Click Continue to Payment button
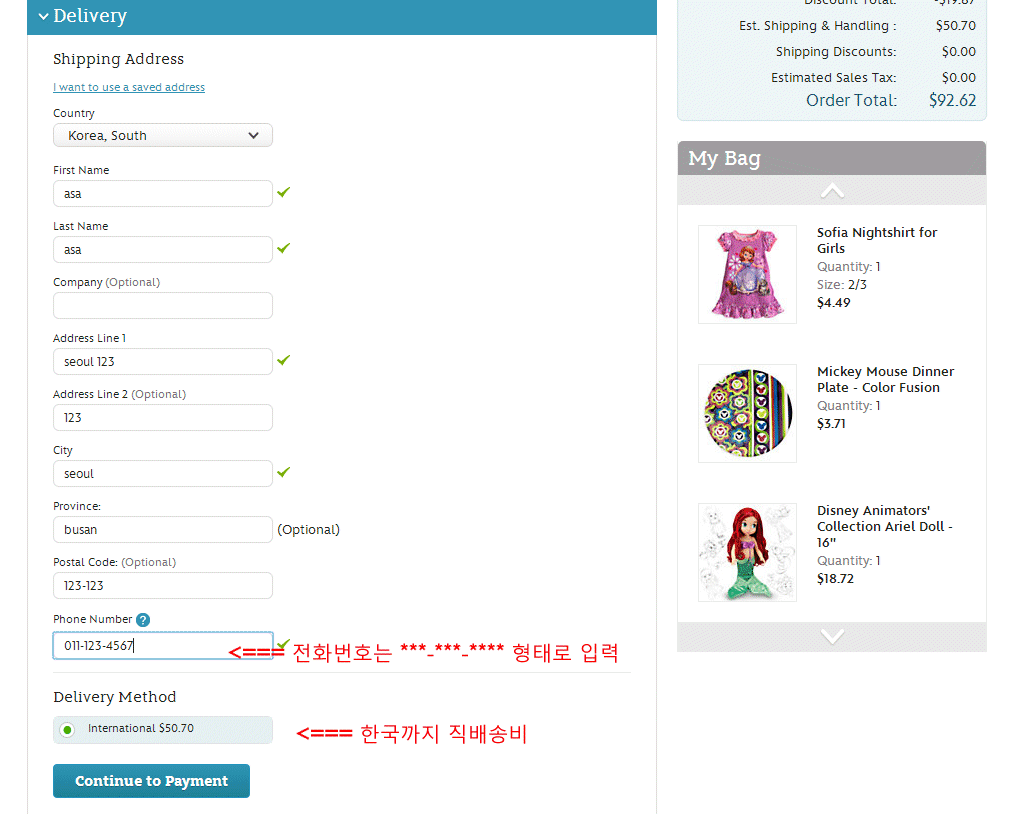Viewport: 1015px width, 814px height. click(151, 781)
